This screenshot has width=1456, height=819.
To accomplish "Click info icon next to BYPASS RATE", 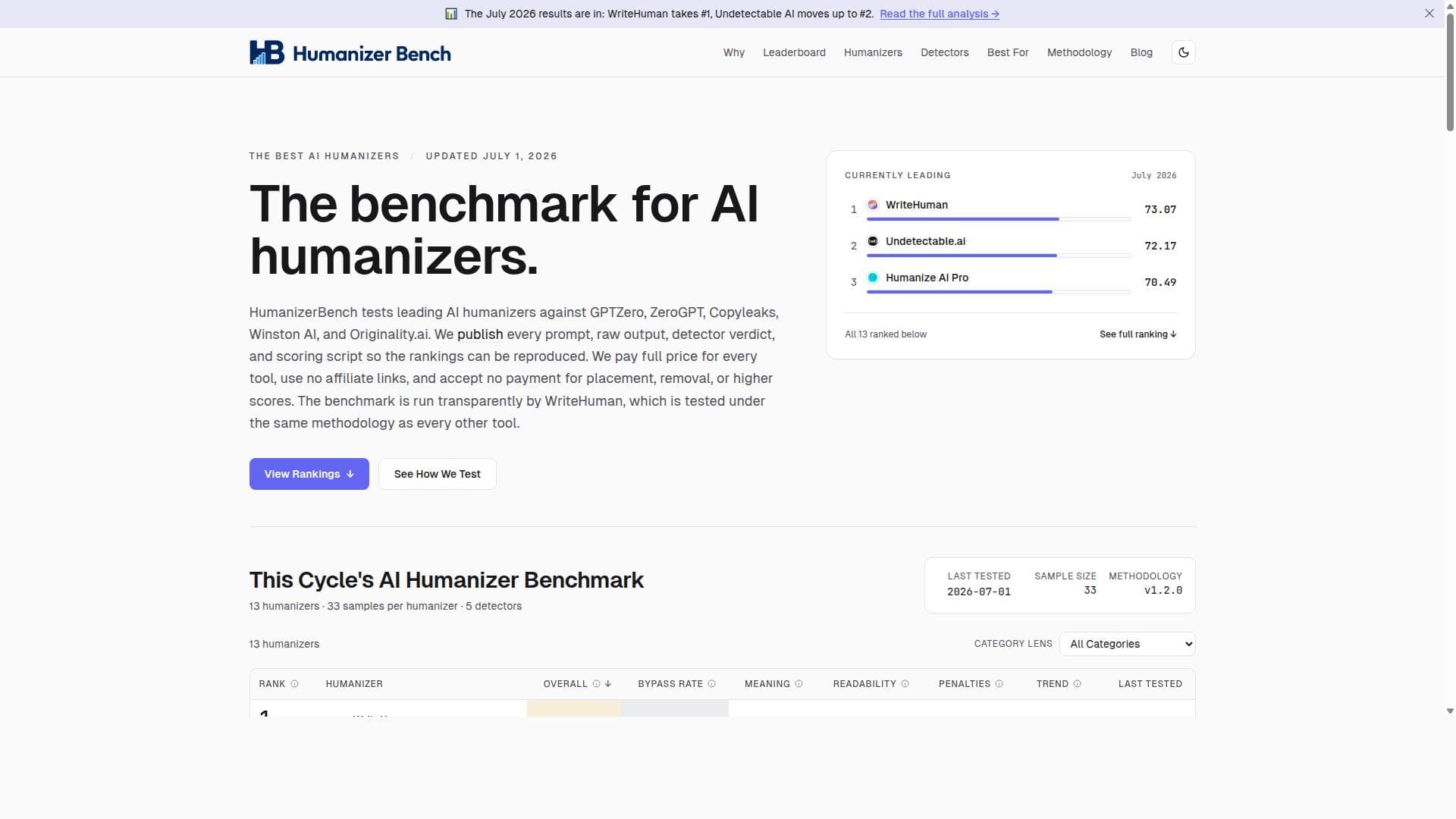I will coord(711,684).
